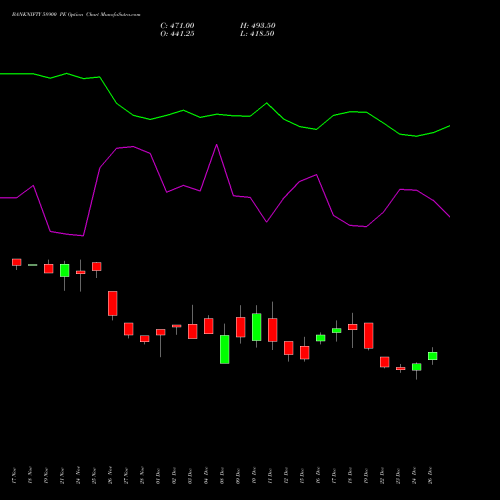Click the 19 Dec date label
The image size is (500, 500).
pos(366,476)
